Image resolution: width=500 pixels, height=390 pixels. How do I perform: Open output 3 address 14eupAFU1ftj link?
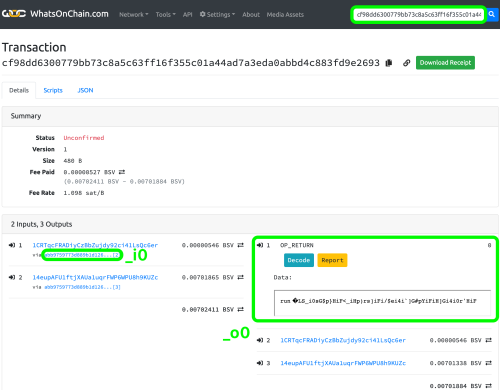tap(343, 363)
